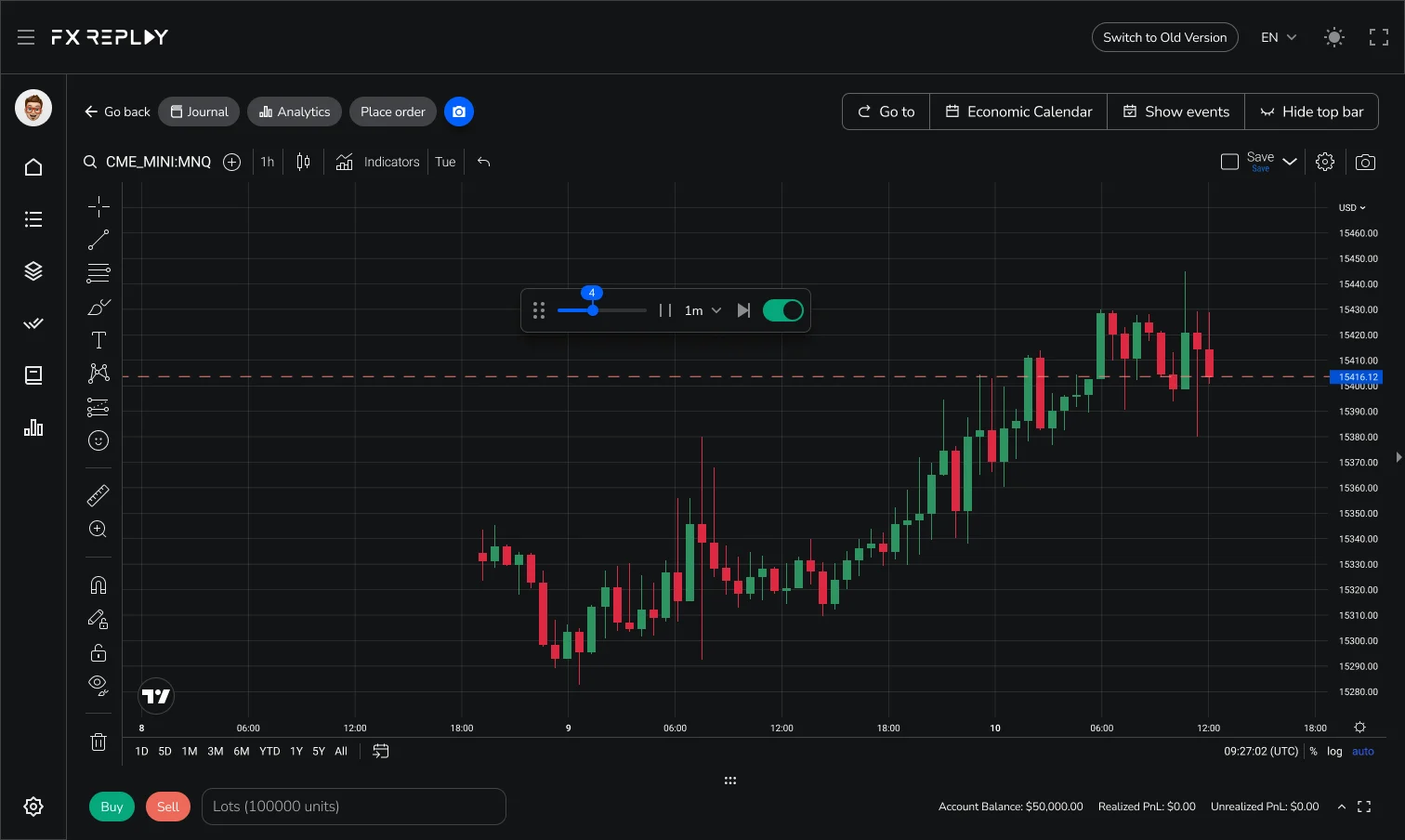
Task: Open chart settings gear in toolbar
Action: [1325, 162]
